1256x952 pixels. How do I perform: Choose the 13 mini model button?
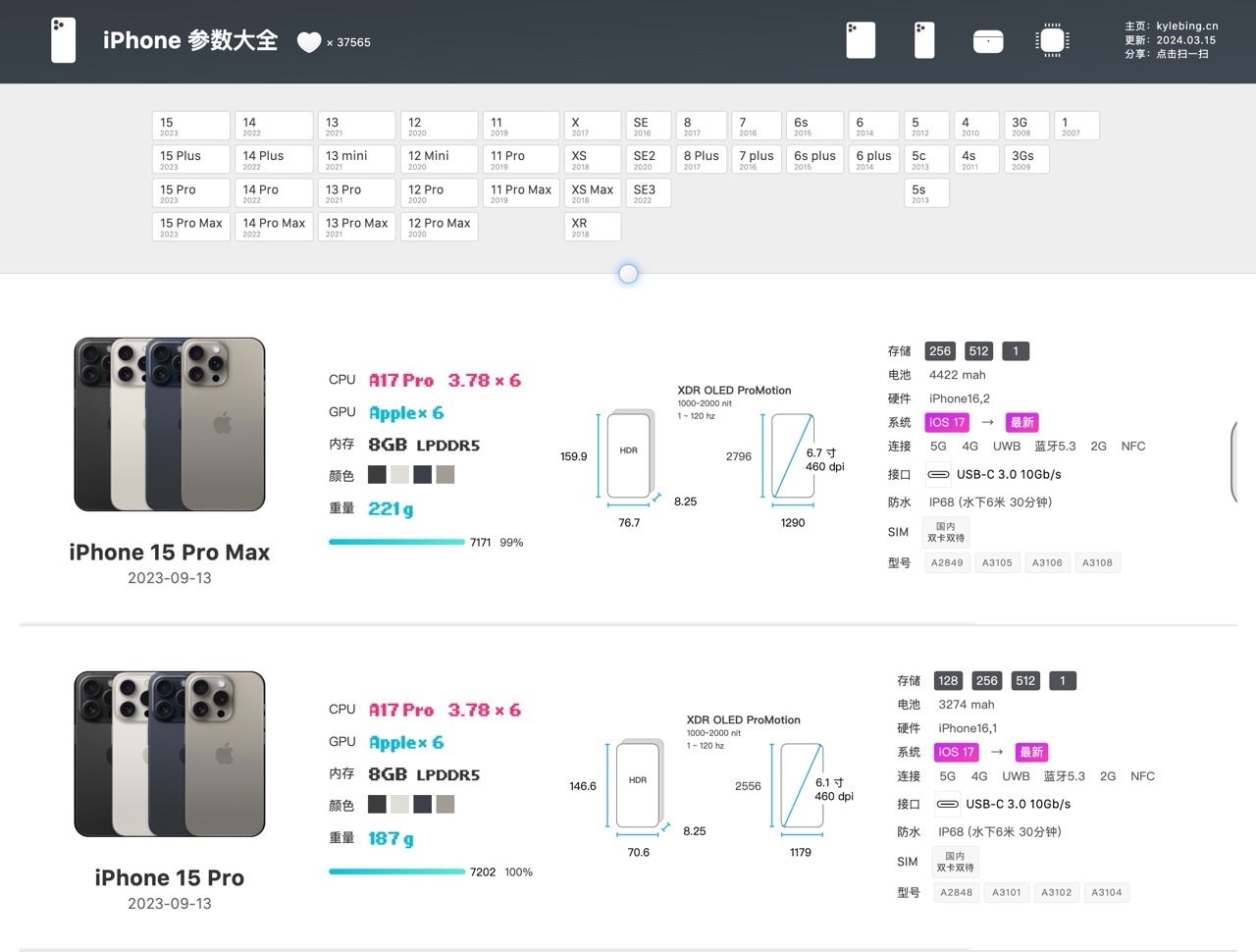click(x=356, y=160)
